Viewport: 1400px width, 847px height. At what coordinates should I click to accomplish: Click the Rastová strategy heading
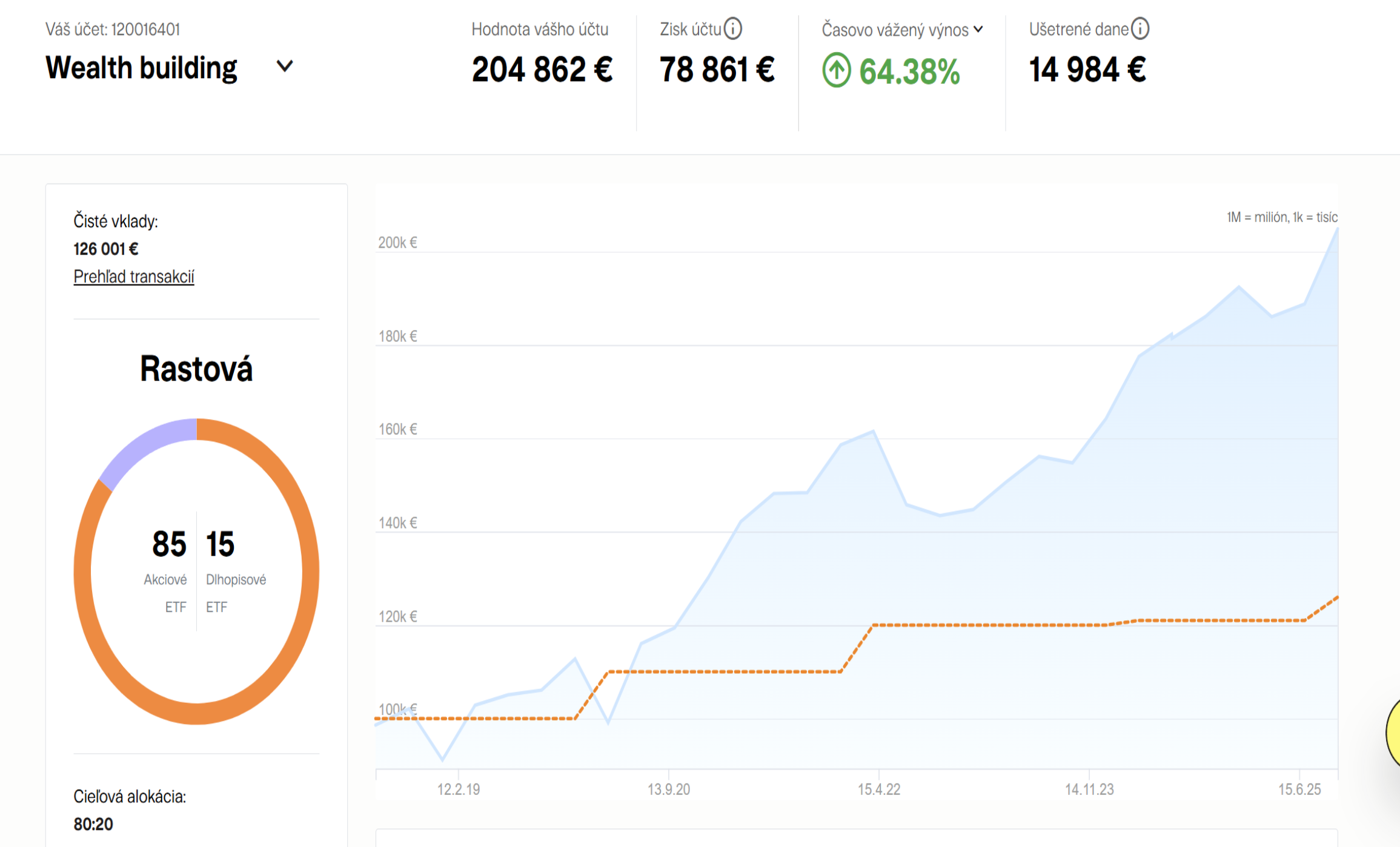[x=196, y=369]
